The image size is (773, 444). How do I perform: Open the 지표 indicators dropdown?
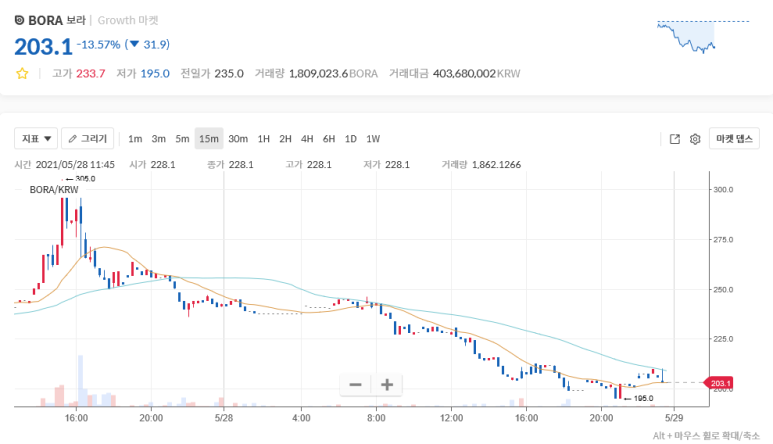[x=36, y=138]
